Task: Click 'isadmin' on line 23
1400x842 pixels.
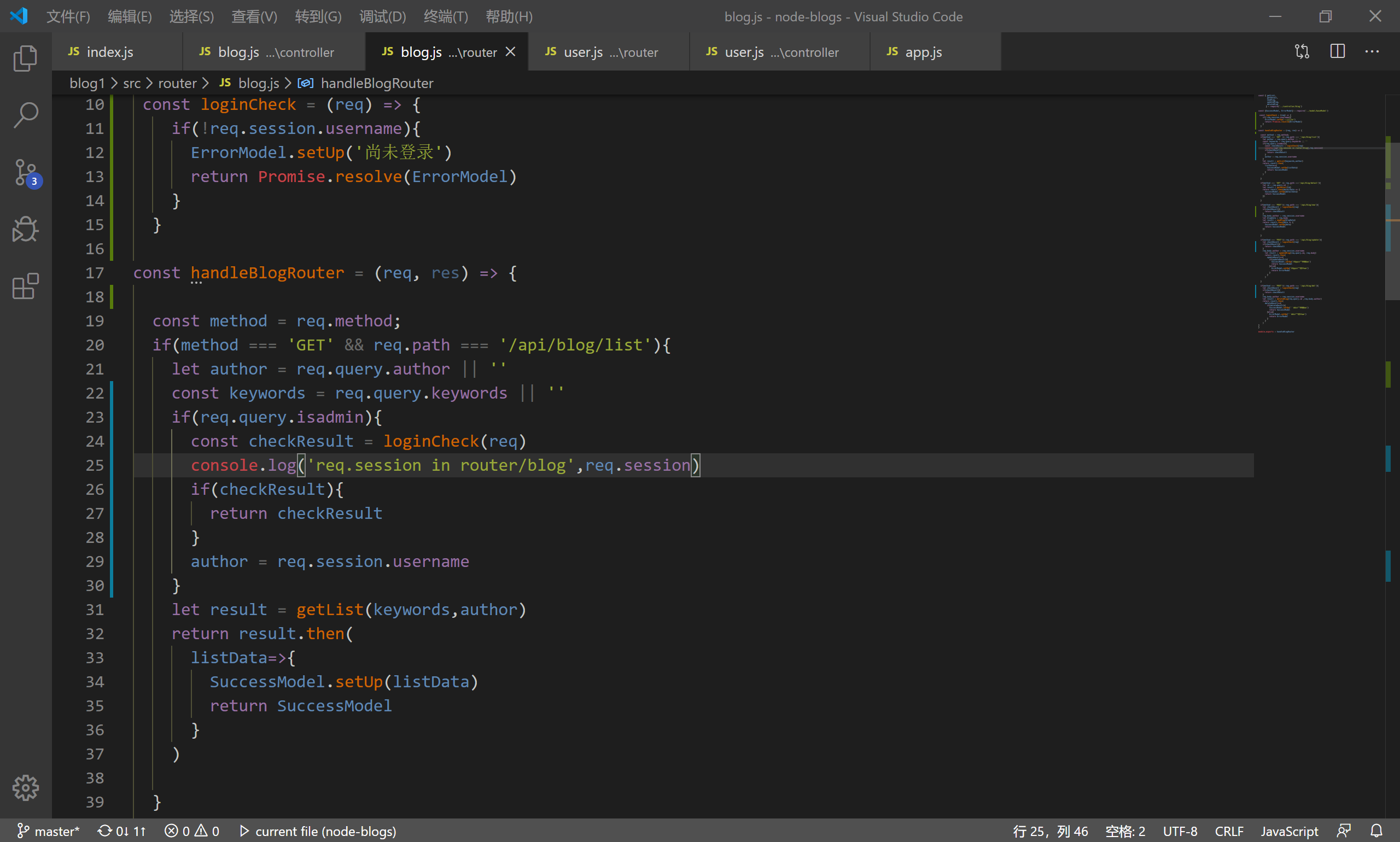Action: click(330, 417)
